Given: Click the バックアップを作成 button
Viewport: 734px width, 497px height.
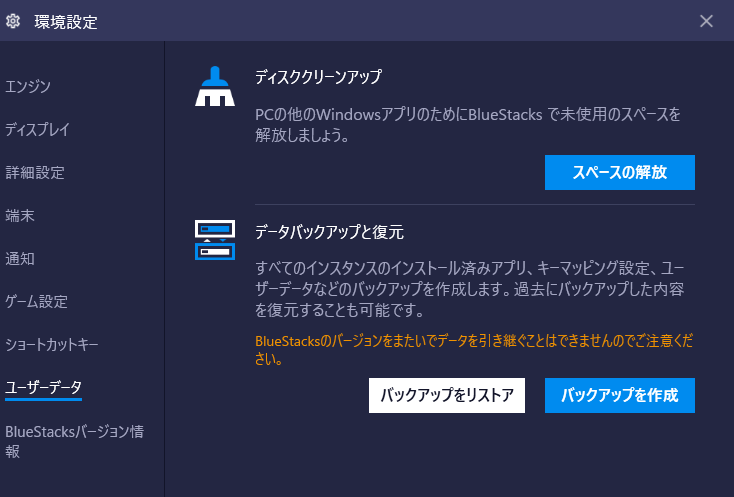Looking at the screenshot, I should tap(619, 395).
